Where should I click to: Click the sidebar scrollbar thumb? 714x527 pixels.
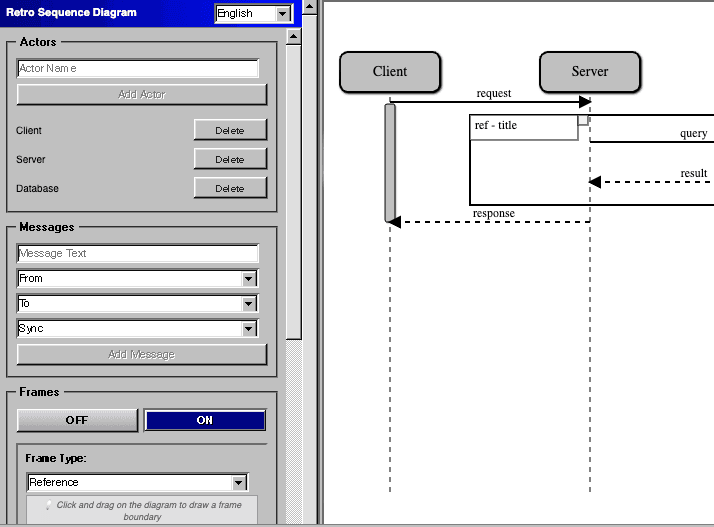pyautogui.click(x=294, y=191)
